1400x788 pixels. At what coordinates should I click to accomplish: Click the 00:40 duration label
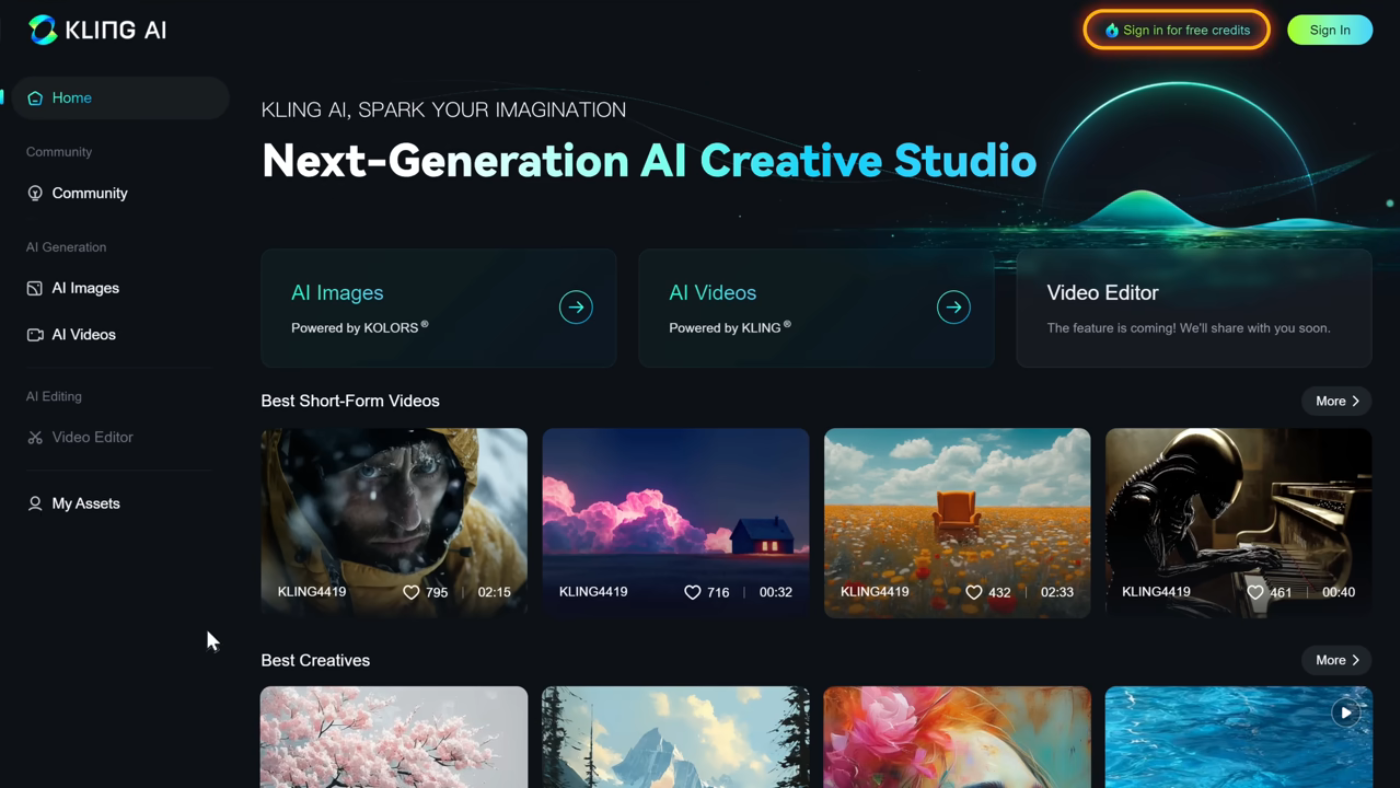1339,592
